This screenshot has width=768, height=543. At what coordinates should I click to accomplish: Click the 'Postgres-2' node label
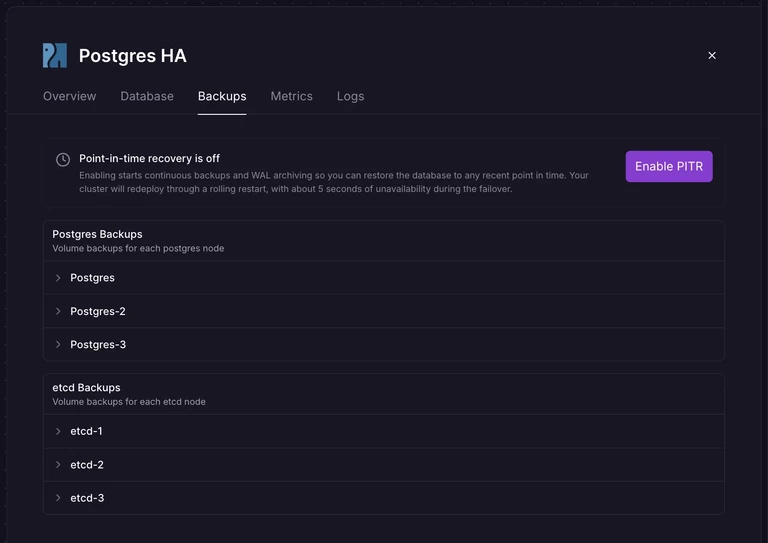[x=97, y=311]
